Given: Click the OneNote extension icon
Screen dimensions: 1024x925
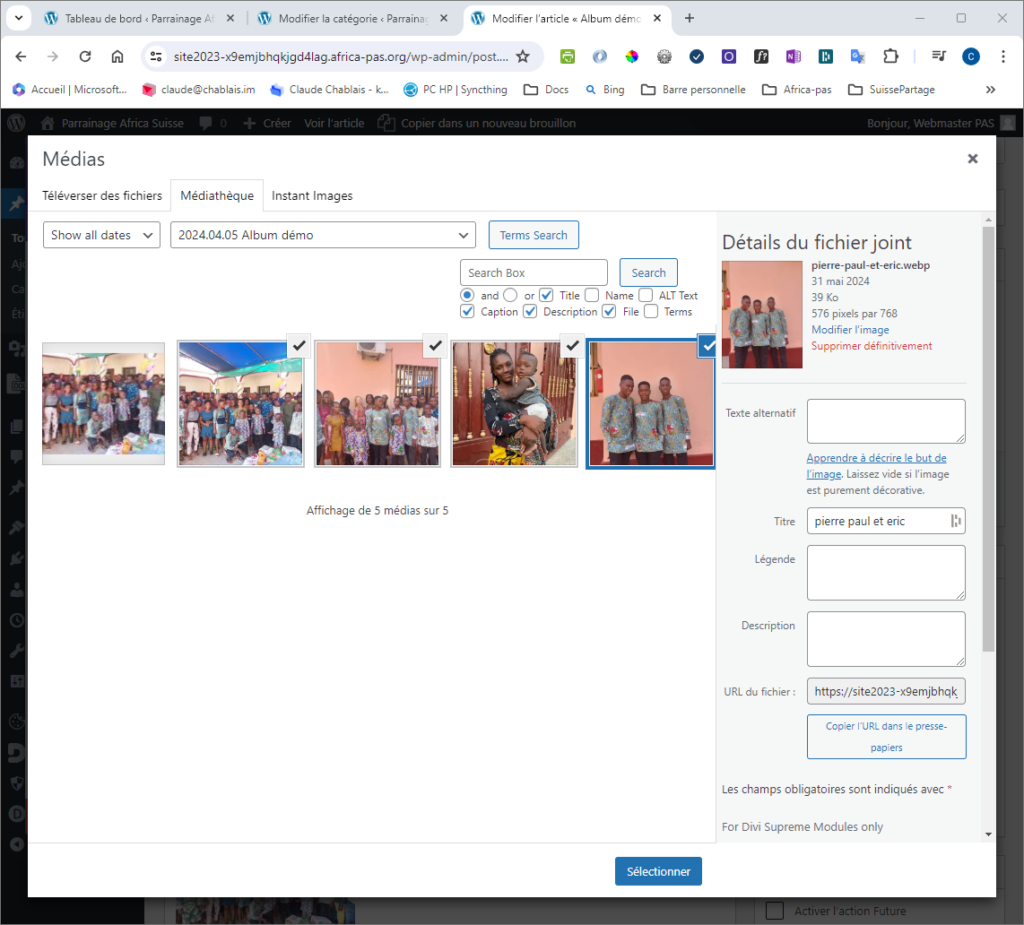Looking at the screenshot, I should (x=793, y=57).
